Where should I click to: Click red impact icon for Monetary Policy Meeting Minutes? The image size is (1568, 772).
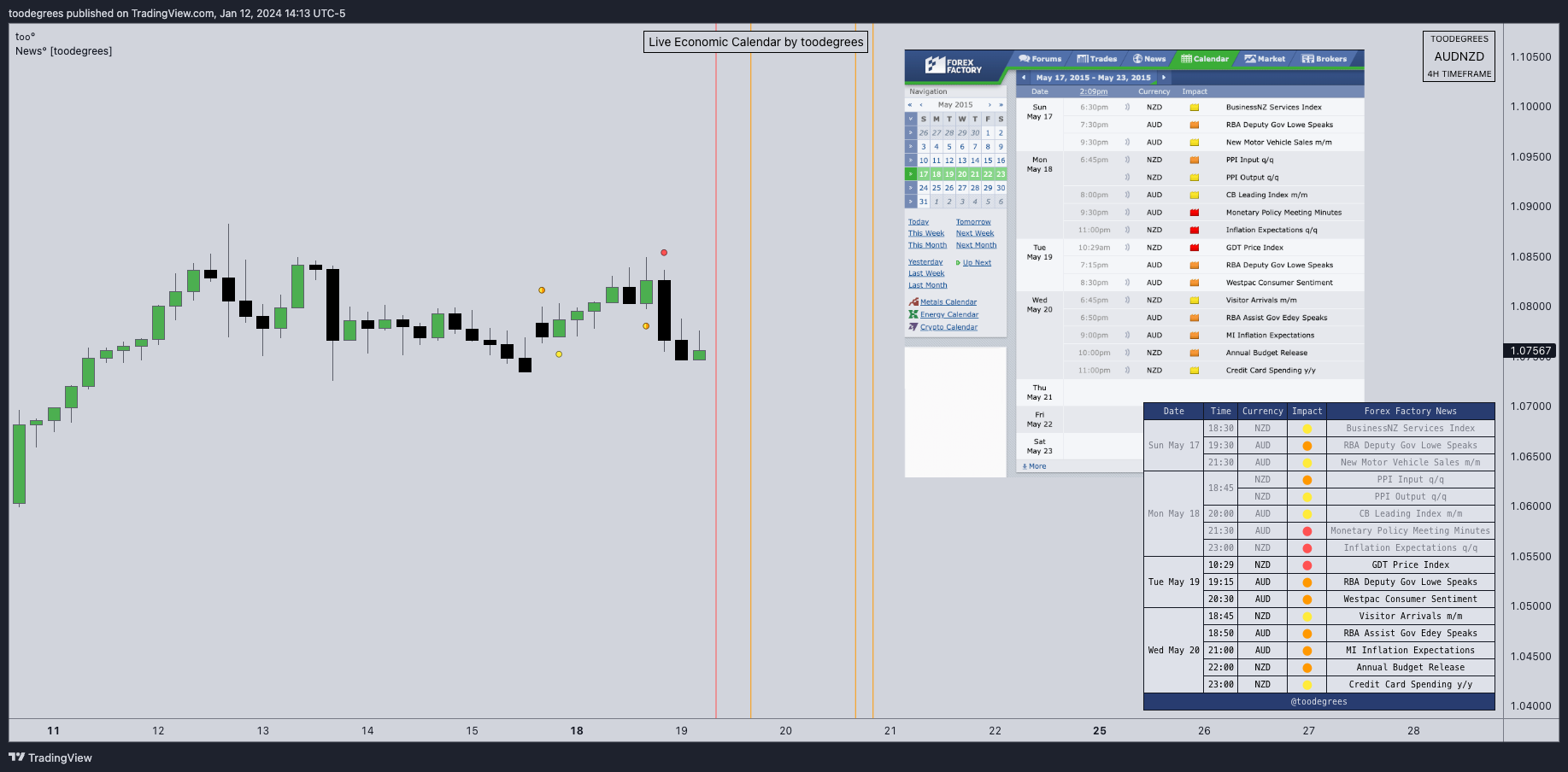[1195, 213]
